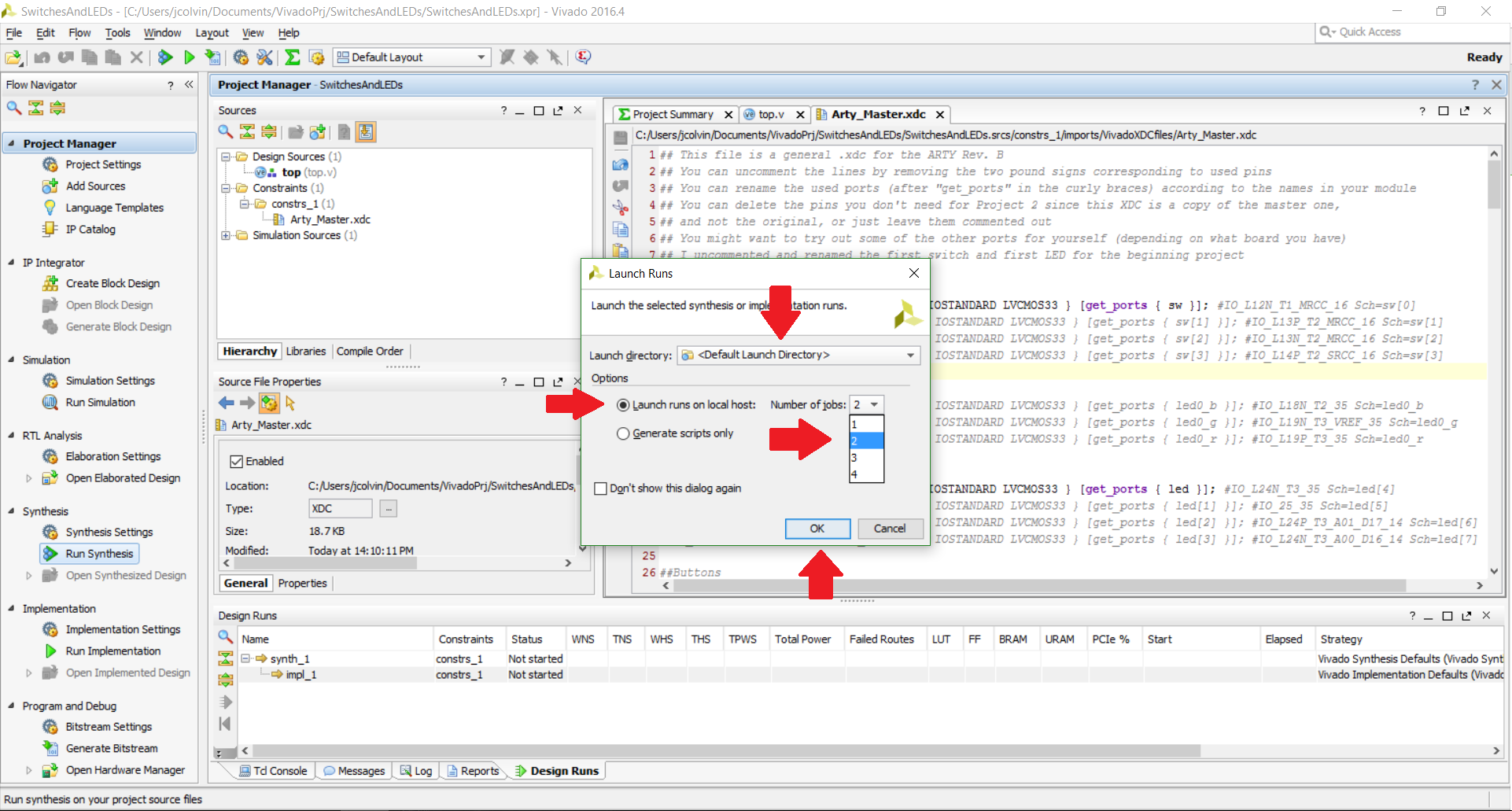Switch to the Libraries tab in Sources

click(x=306, y=352)
